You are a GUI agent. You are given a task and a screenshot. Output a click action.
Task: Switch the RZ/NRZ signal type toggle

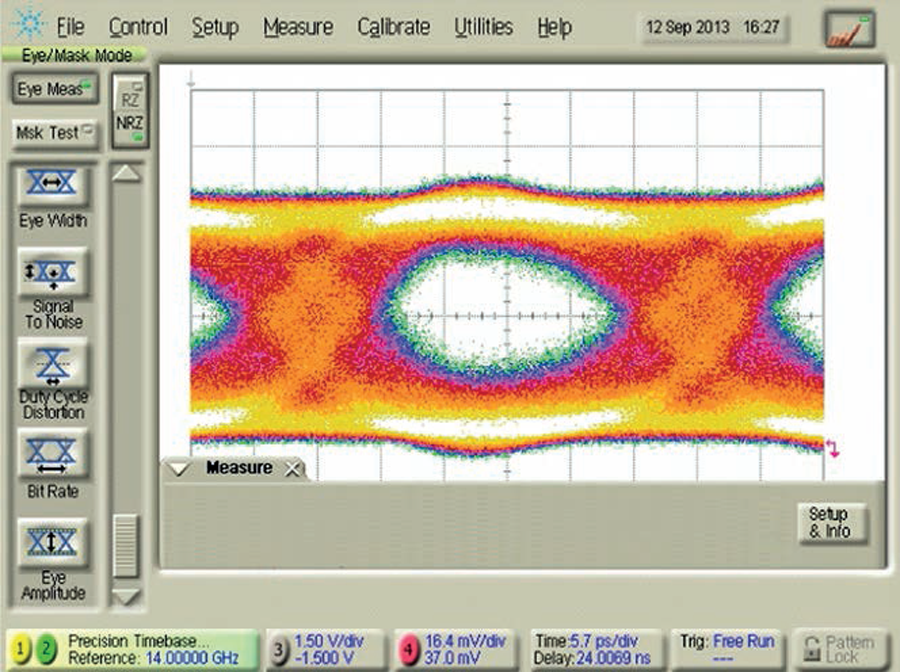130,111
